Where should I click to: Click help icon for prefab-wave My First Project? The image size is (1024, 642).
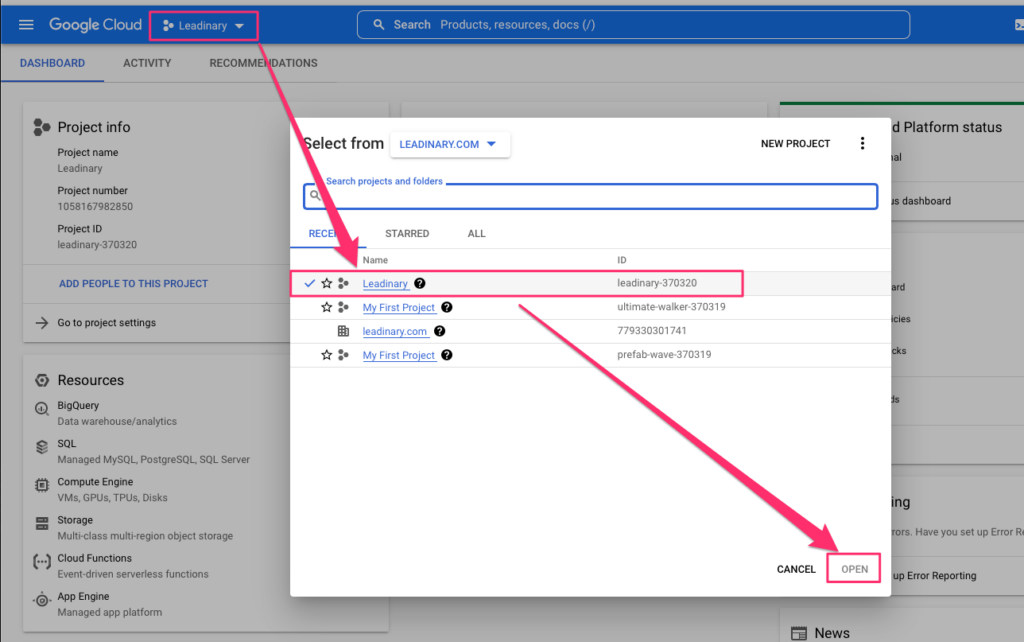point(447,355)
